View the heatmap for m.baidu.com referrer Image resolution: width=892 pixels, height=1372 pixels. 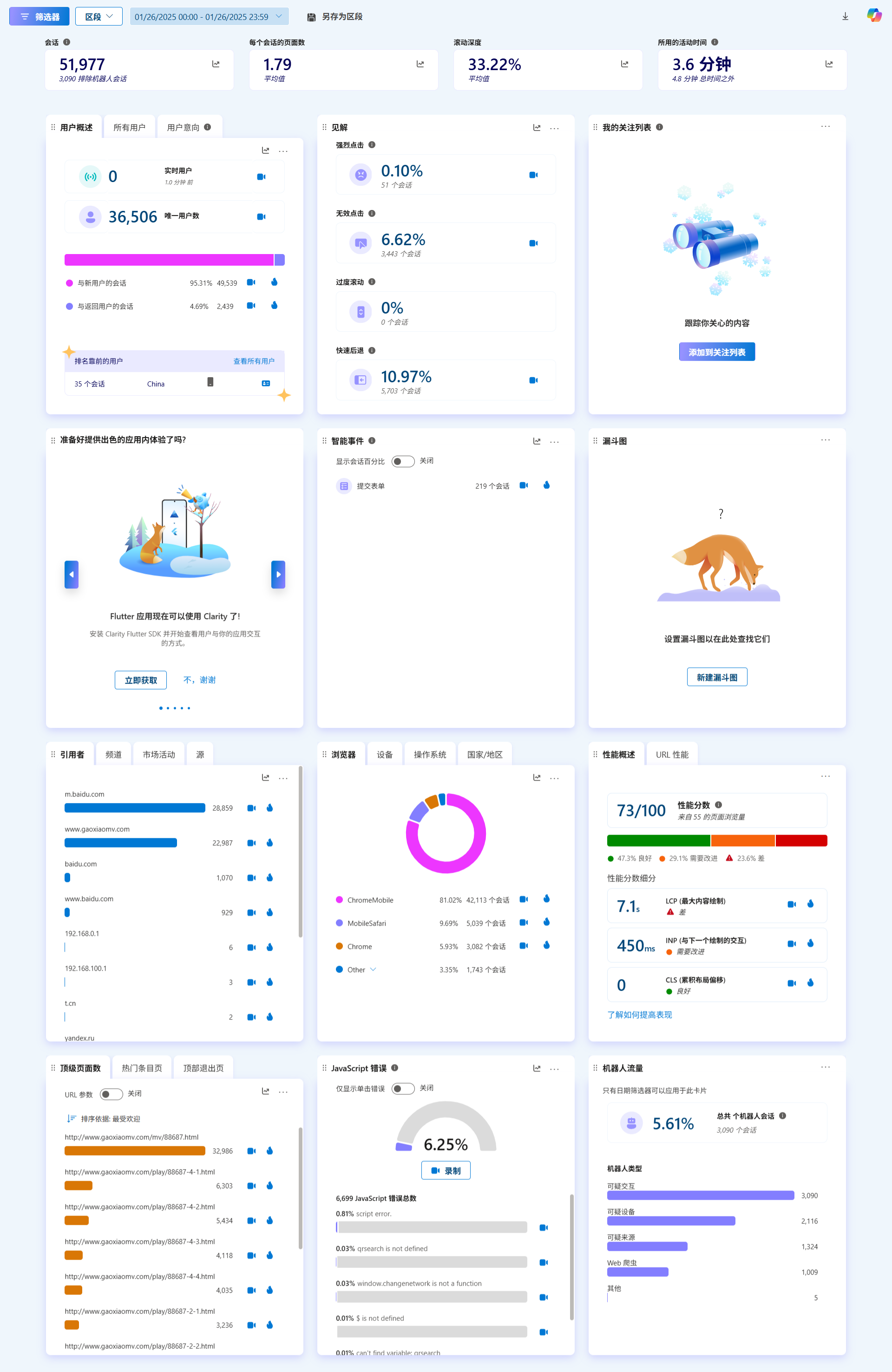tap(270, 808)
